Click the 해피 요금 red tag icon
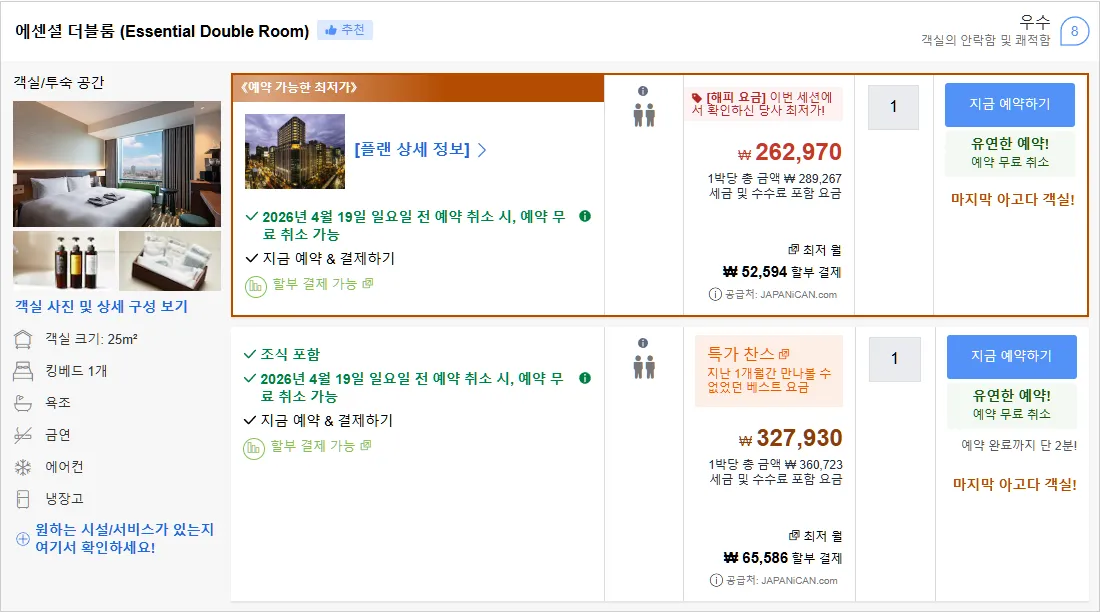This screenshot has width=1100, height=613. pyautogui.click(x=697, y=97)
